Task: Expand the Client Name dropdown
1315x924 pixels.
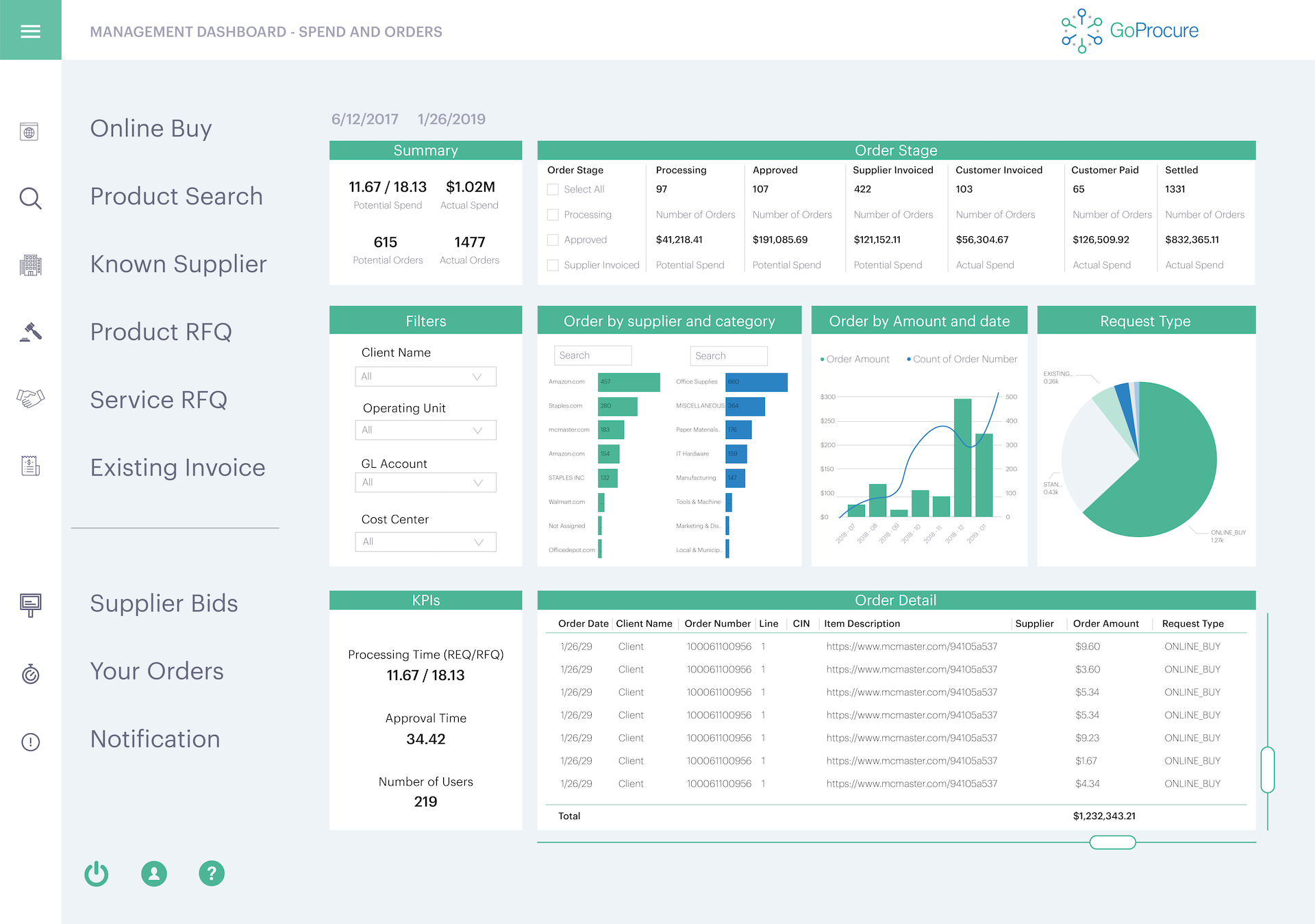Action: tap(425, 377)
